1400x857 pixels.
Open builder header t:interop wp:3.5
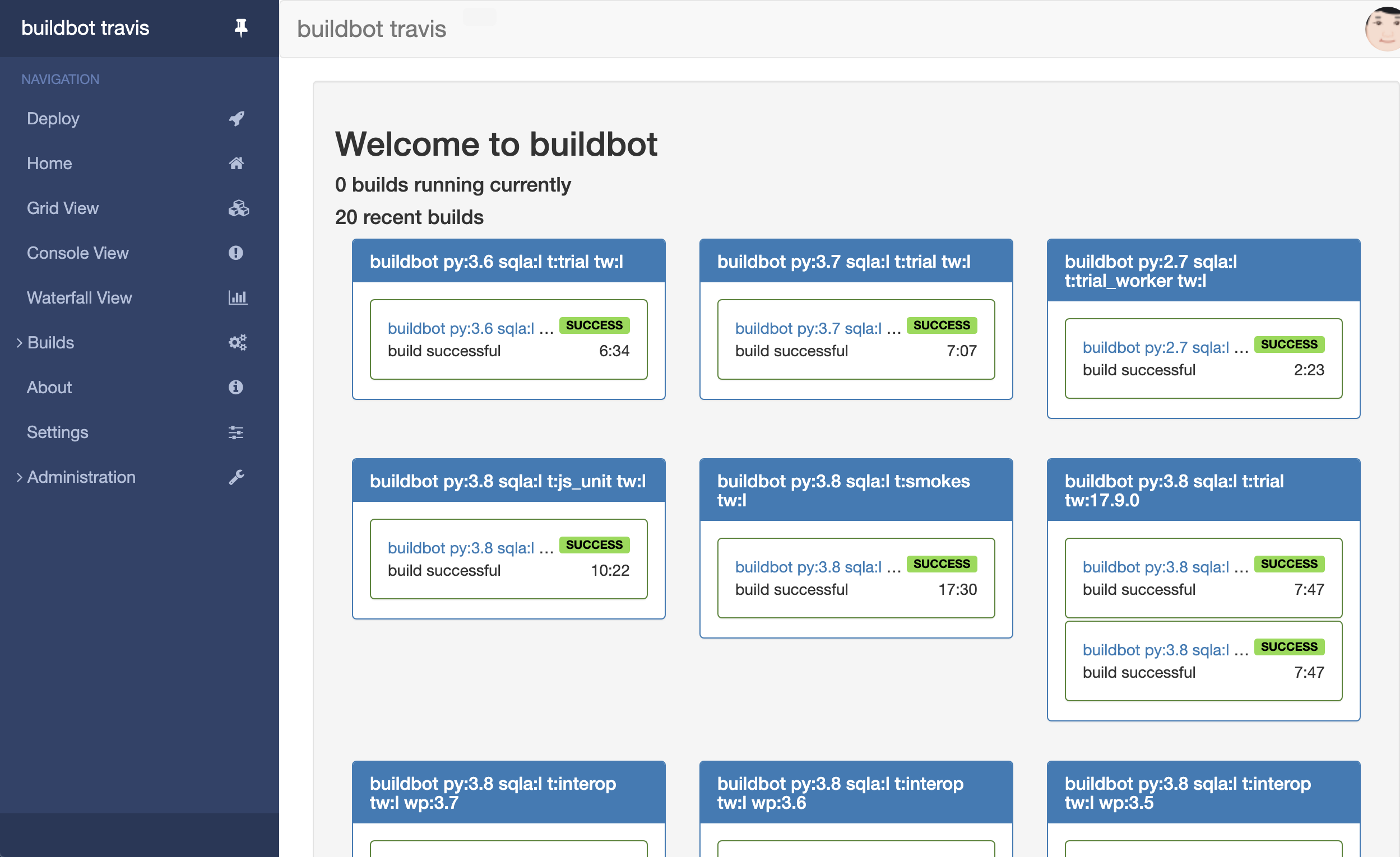click(x=1203, y=793)
